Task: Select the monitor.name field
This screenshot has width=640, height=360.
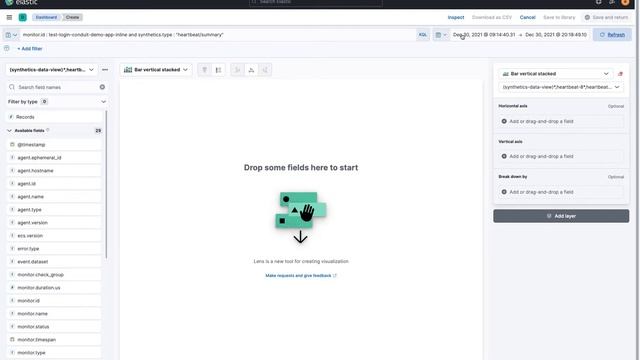Action: (54, 314)
